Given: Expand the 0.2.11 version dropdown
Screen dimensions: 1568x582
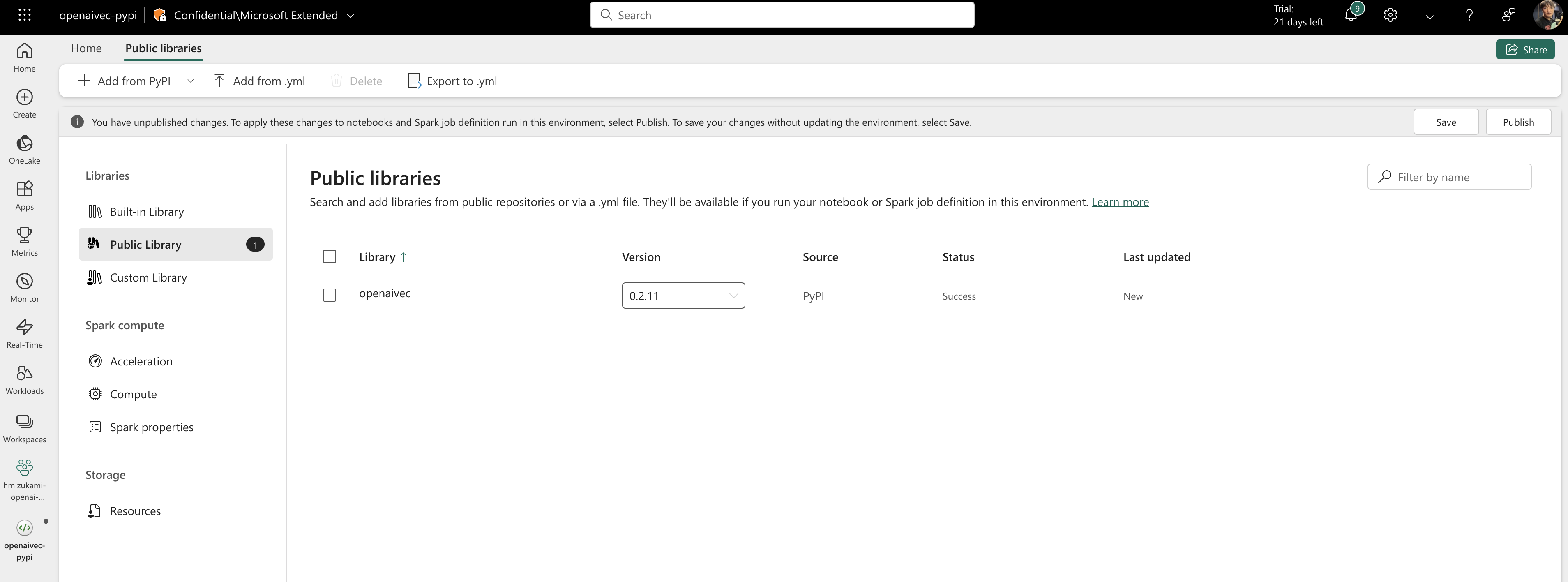Looking at the screenshot, I should 683,296.
